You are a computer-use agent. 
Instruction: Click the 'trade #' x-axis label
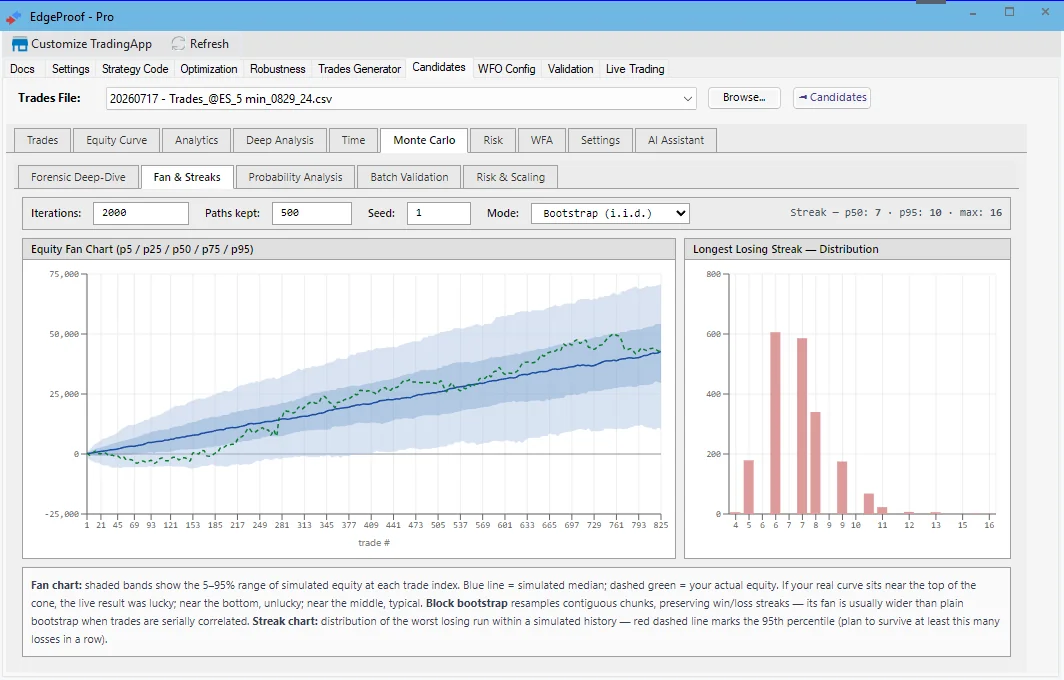tap(374, 543)
